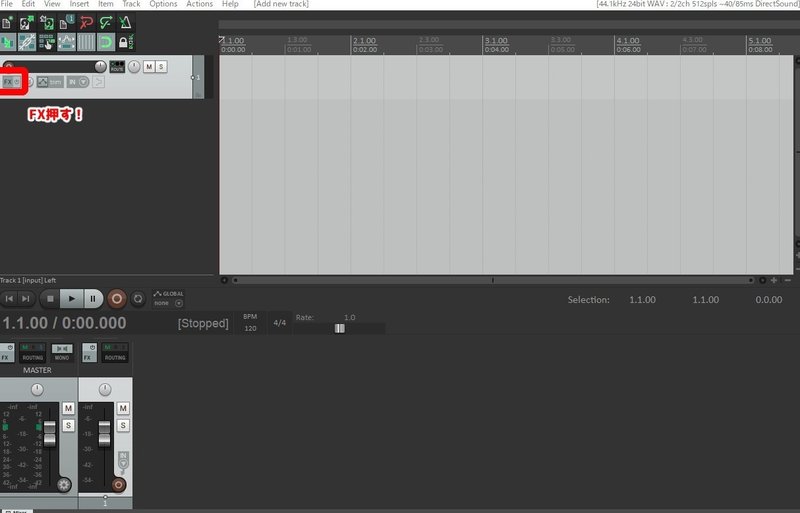Click the audio device status text at top right
The width and height of the screenshot is (800, 513).
pyautogui.click(x=698, y=4)
